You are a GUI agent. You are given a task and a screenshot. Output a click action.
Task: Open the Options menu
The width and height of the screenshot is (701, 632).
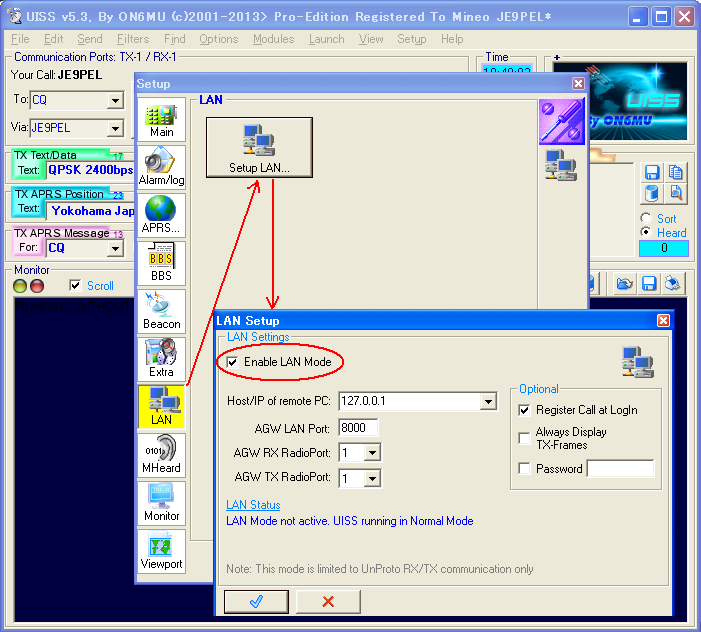pyautogui.click(x=219, y=39)
